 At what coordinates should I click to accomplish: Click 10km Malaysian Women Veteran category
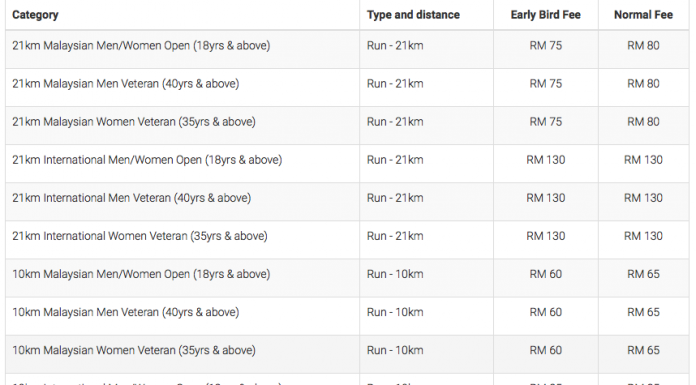[x=134, y=351]
